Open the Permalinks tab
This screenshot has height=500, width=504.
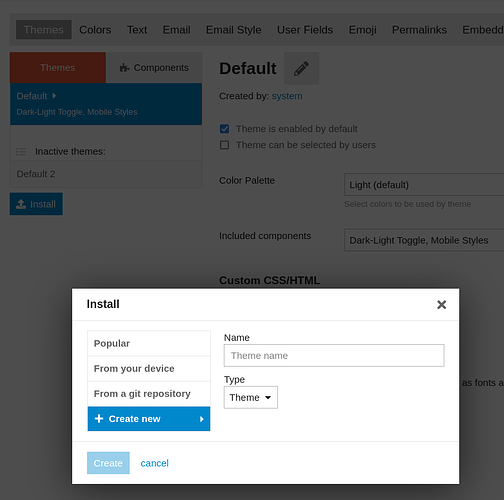tap(419, 30)
